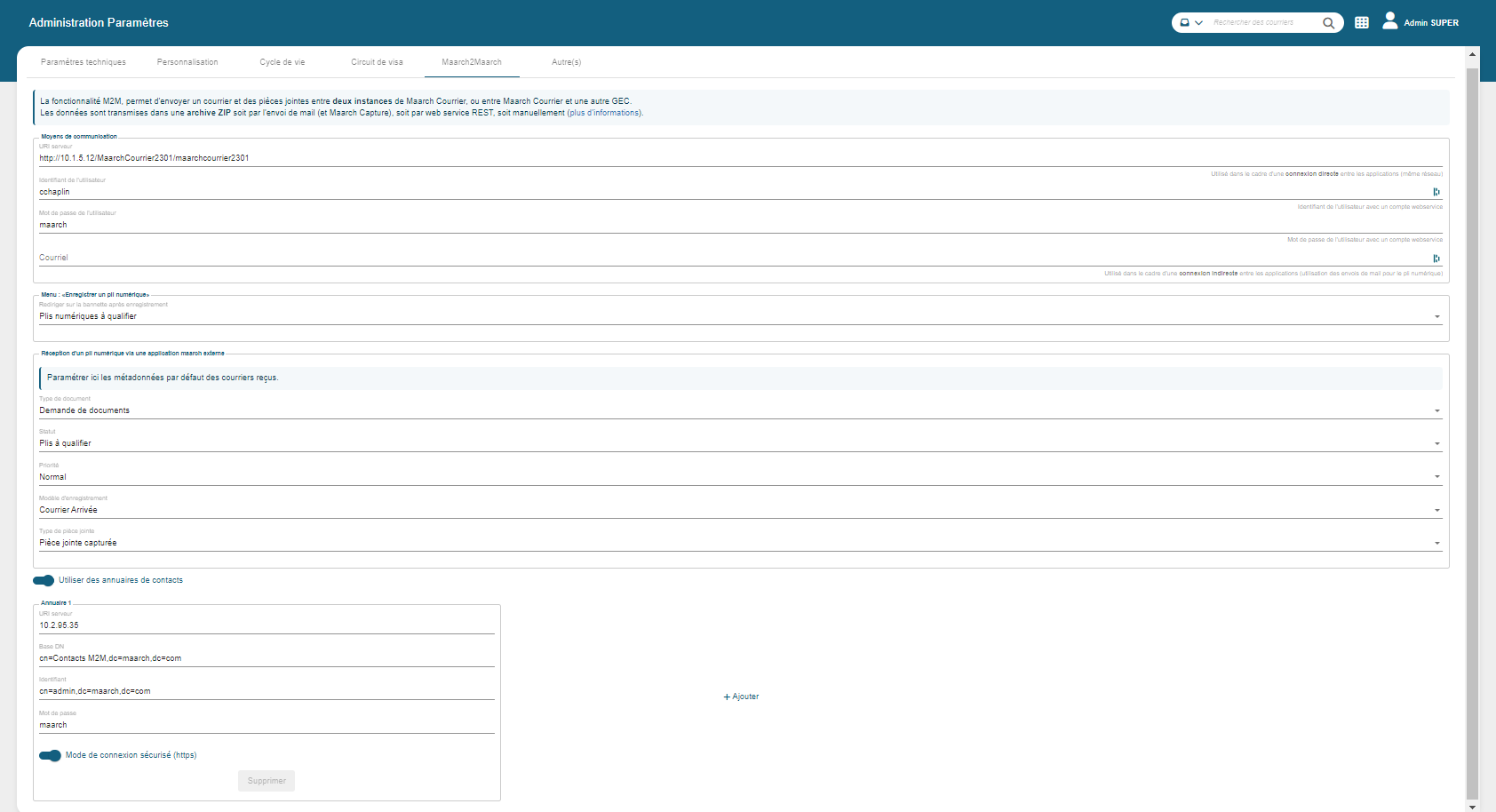Switch to the Circuit de visa tab
The height and width of the screenshot is (812, 1496).
(x=377, y=62)
